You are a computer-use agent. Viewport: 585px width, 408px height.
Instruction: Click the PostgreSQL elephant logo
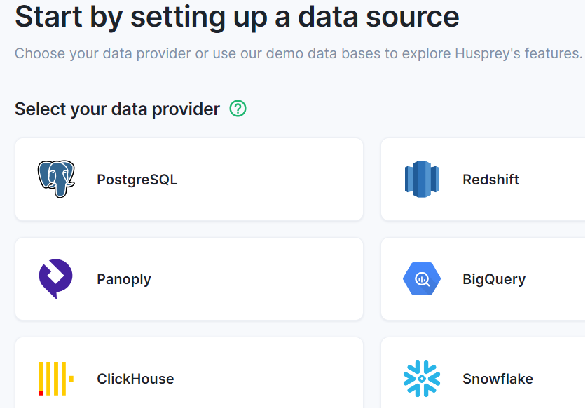56,179
